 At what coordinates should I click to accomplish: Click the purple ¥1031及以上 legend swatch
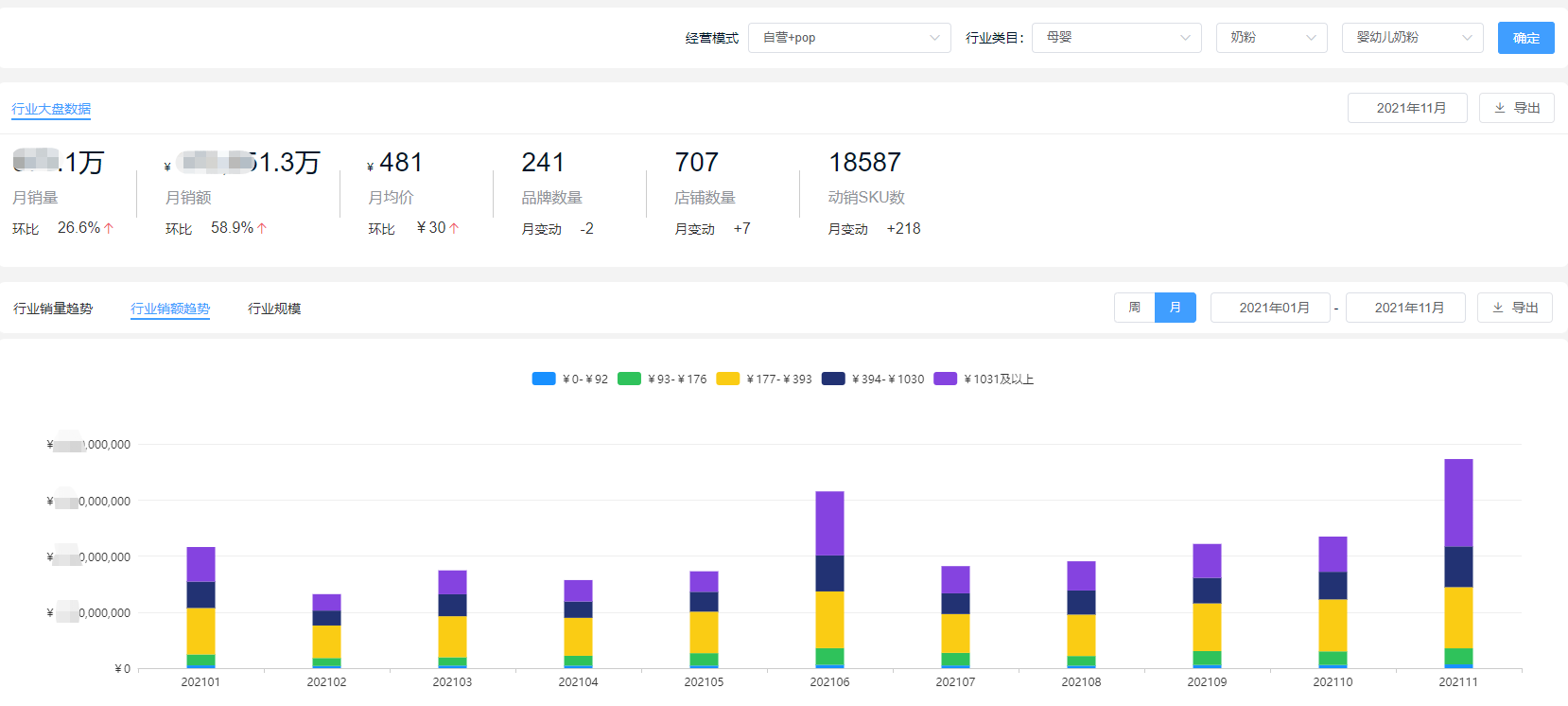click(x=945, y=379)
